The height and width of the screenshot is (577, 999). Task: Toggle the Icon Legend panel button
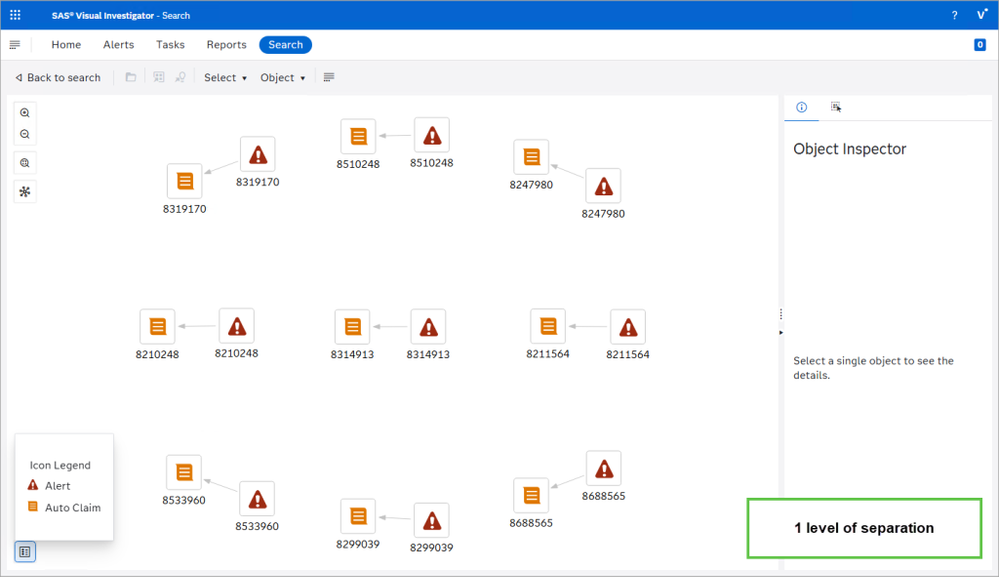tap(25, 552)
